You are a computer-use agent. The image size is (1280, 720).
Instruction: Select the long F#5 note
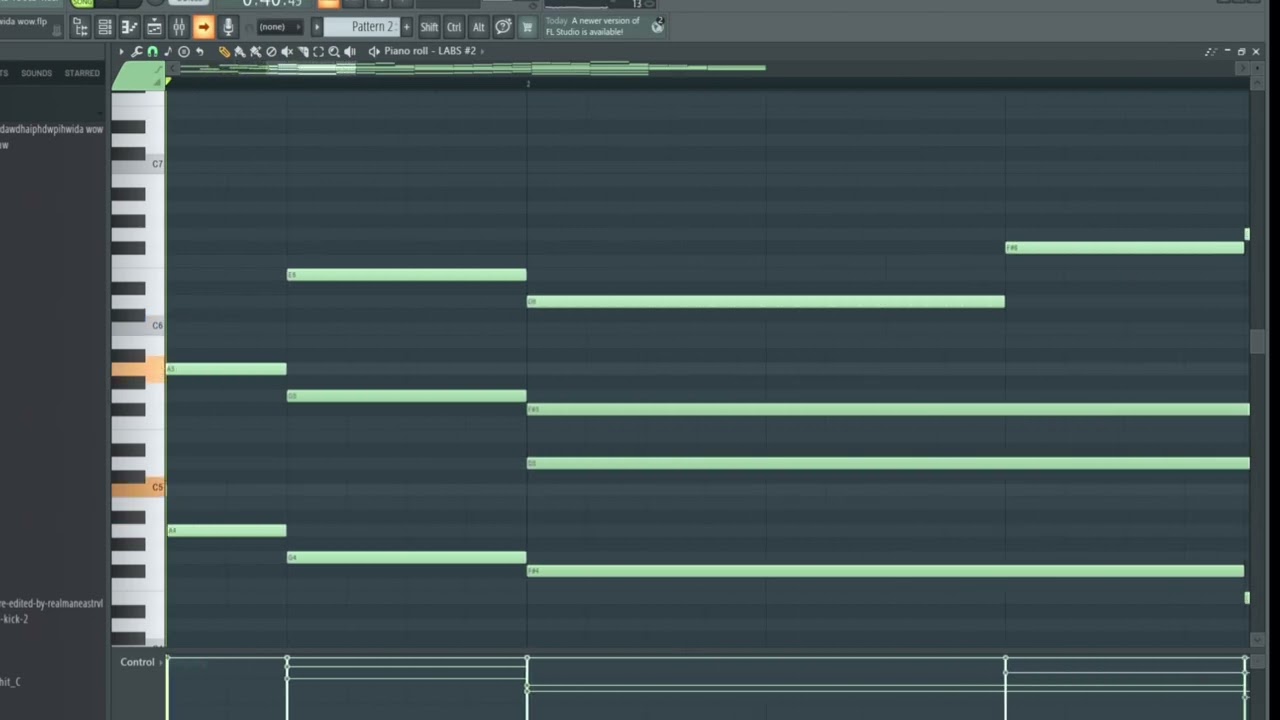[x=888, y=409]
